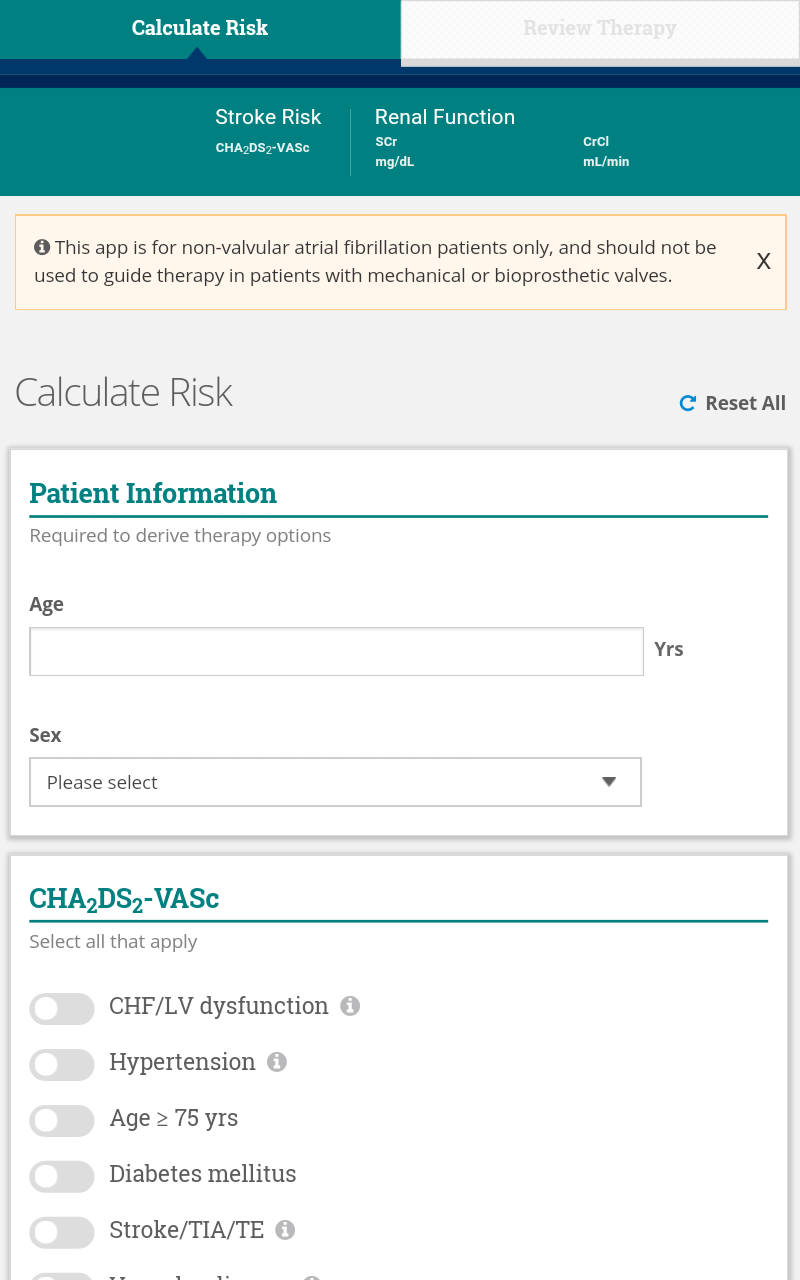800x1280 pixels.
Task: Select the Calculate Risk tab
Action: 200,29
